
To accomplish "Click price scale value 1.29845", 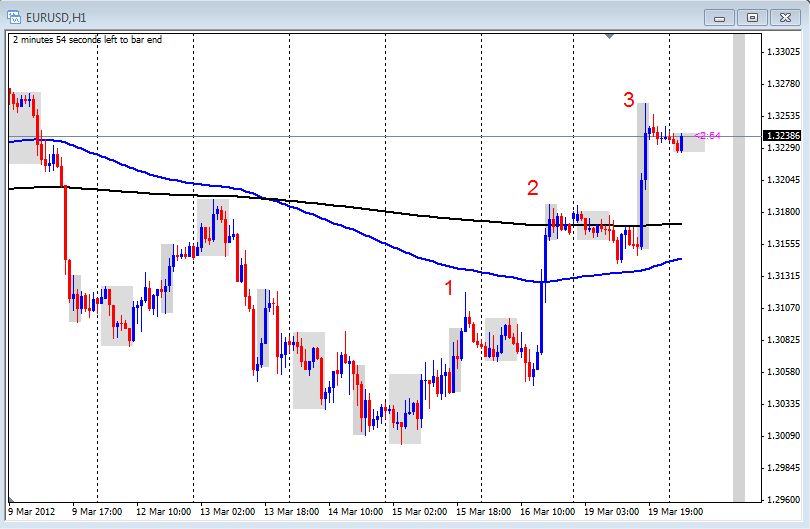I will [783, 468].
